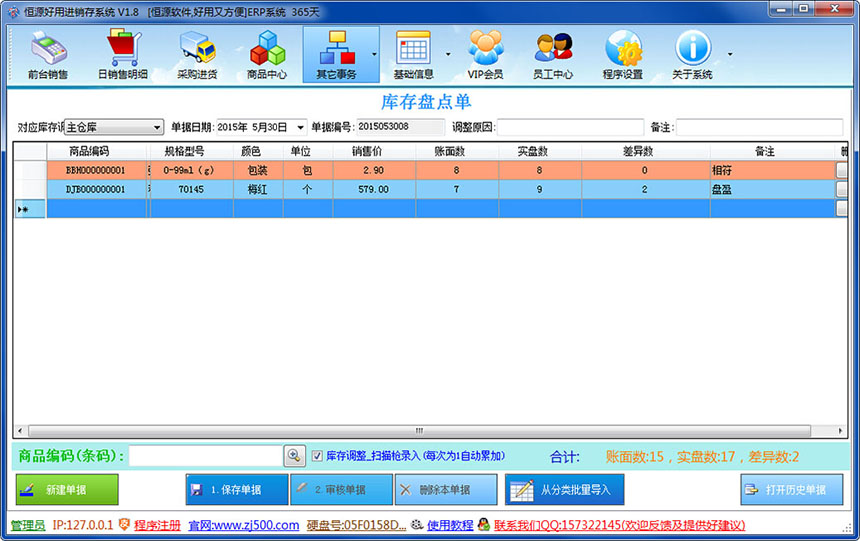Viewport: 860px width, 541px height.
Task: Toggle 库存调整_扫描枪录入 checkbox
Action: [x=317, y=456]
